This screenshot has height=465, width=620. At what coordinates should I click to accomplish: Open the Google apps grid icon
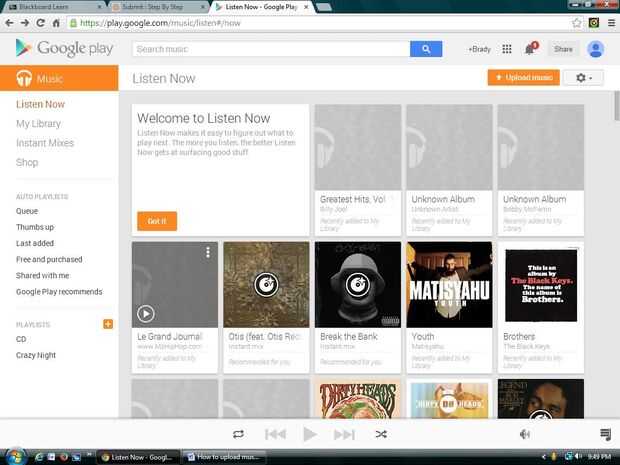[507, 49]
